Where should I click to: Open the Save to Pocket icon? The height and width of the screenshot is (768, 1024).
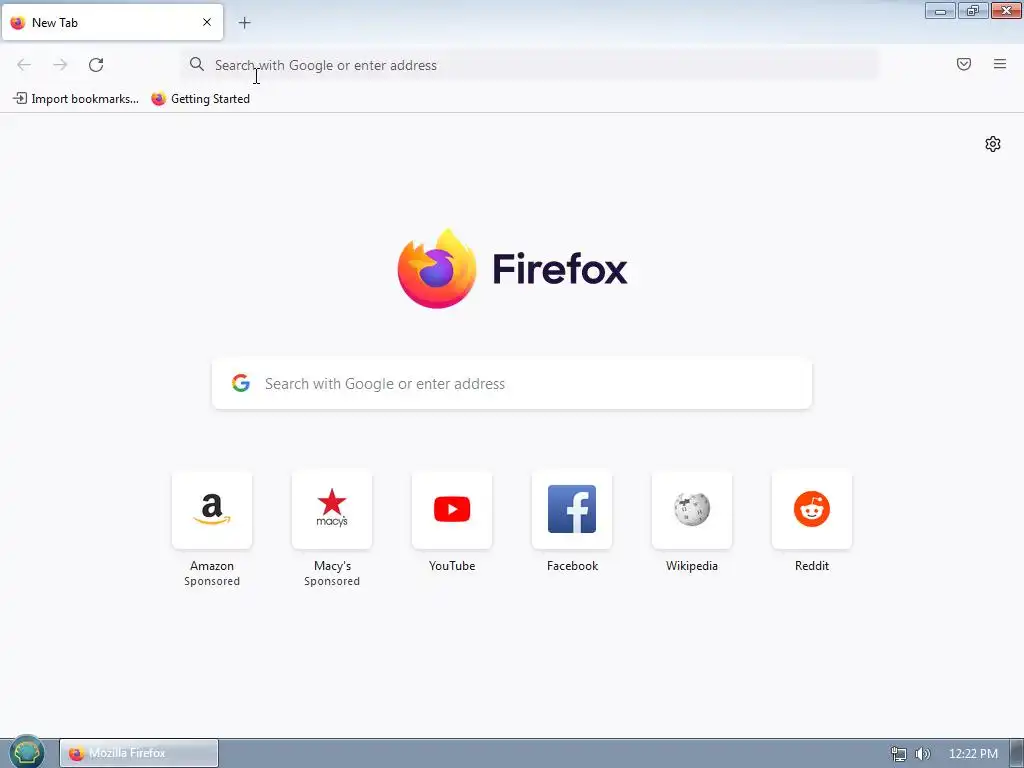tap(964, 64)
